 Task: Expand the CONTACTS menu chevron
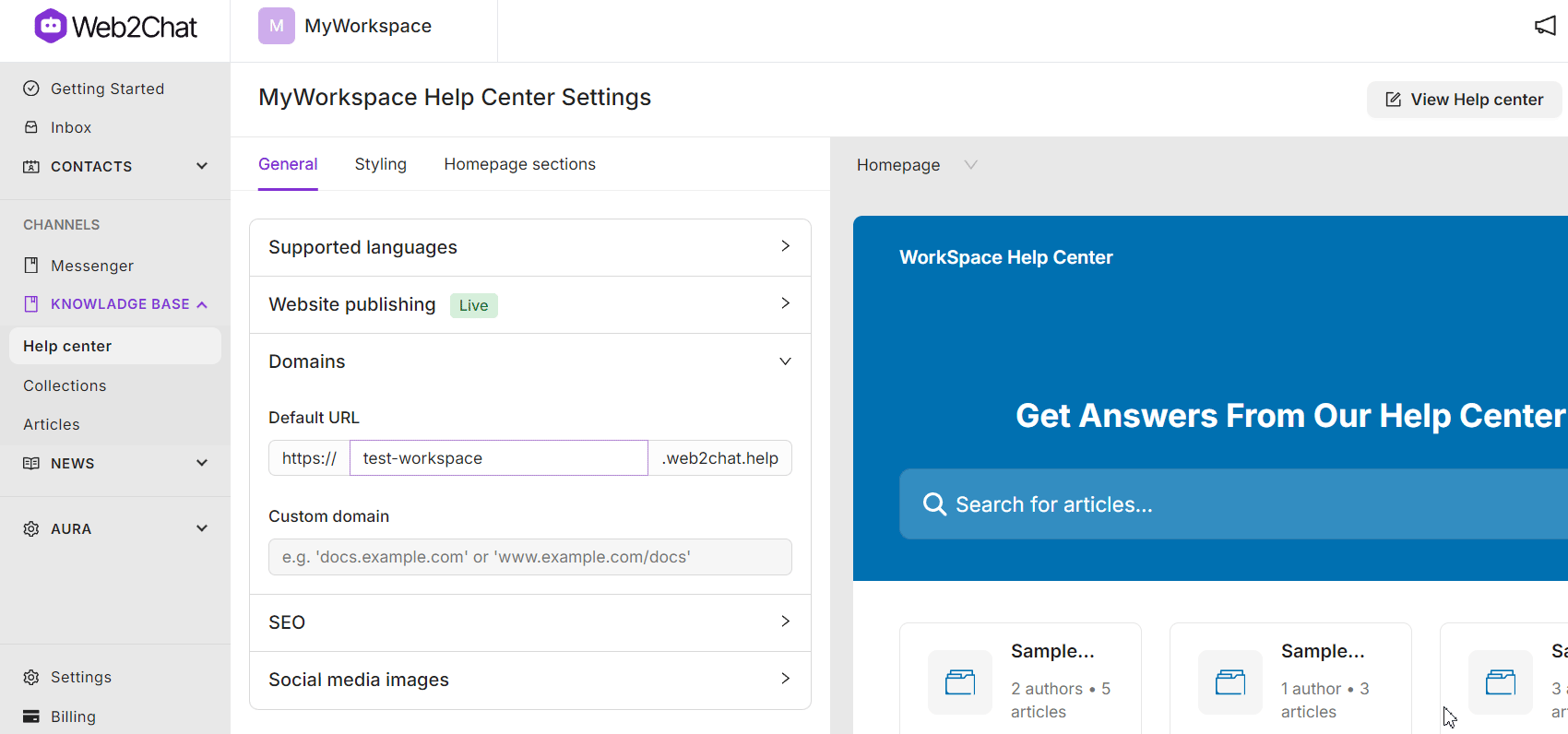pos(202,166)
